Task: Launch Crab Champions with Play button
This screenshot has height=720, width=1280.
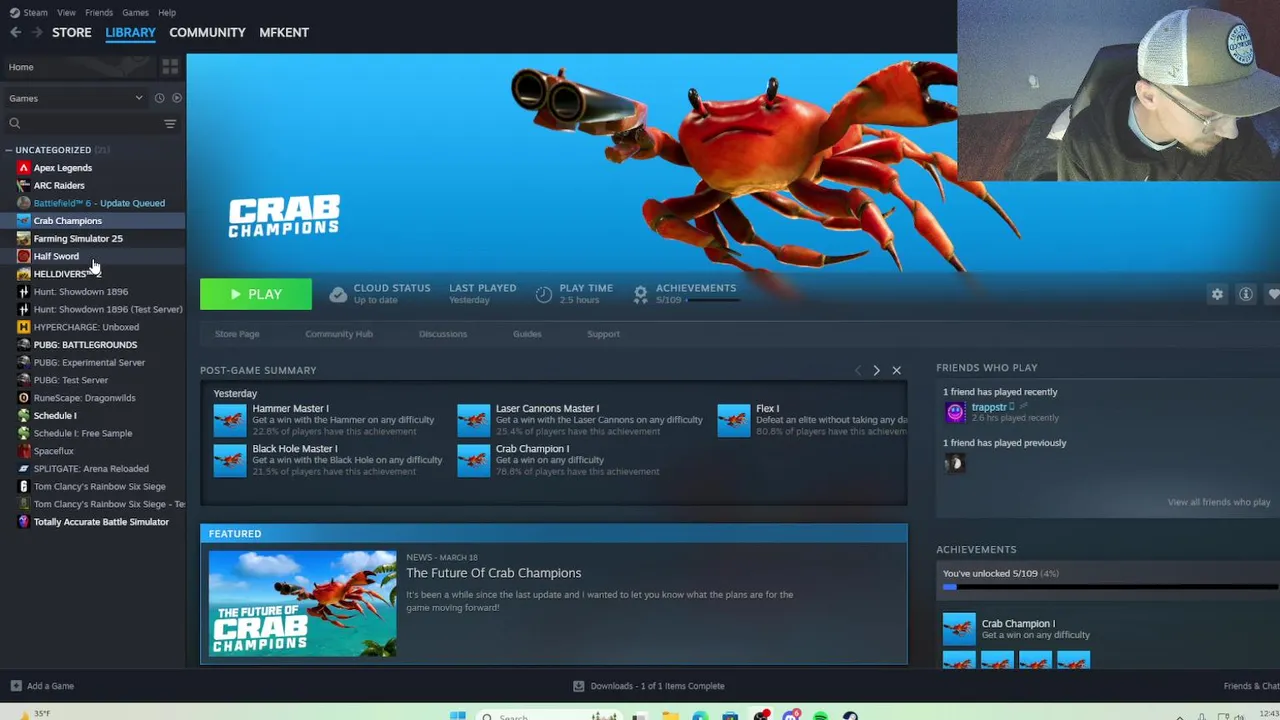Action: point(256,294)
